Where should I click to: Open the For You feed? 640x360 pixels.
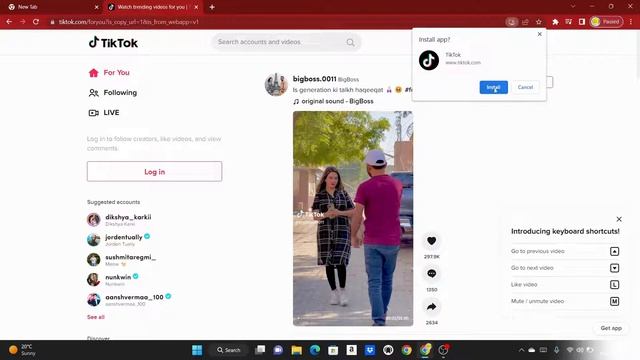(x=109, y=73)
